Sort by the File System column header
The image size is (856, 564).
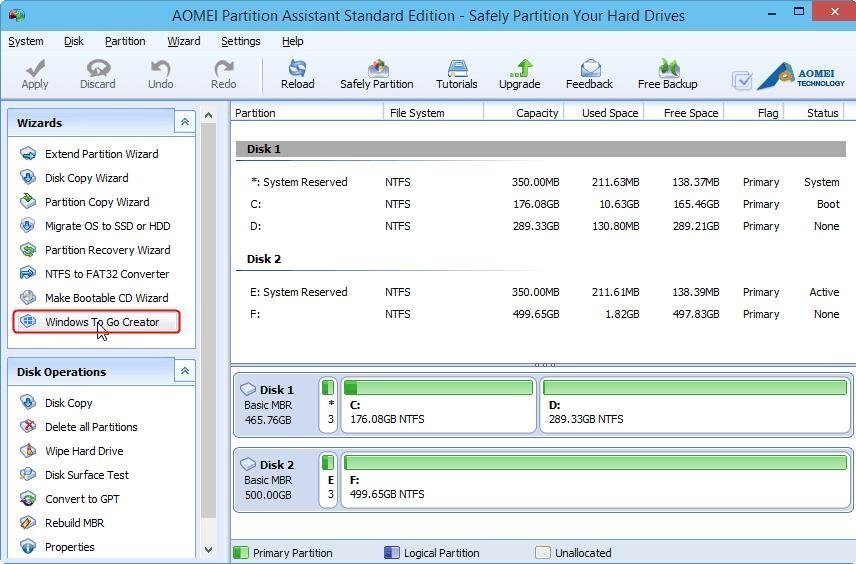(433, 113)
